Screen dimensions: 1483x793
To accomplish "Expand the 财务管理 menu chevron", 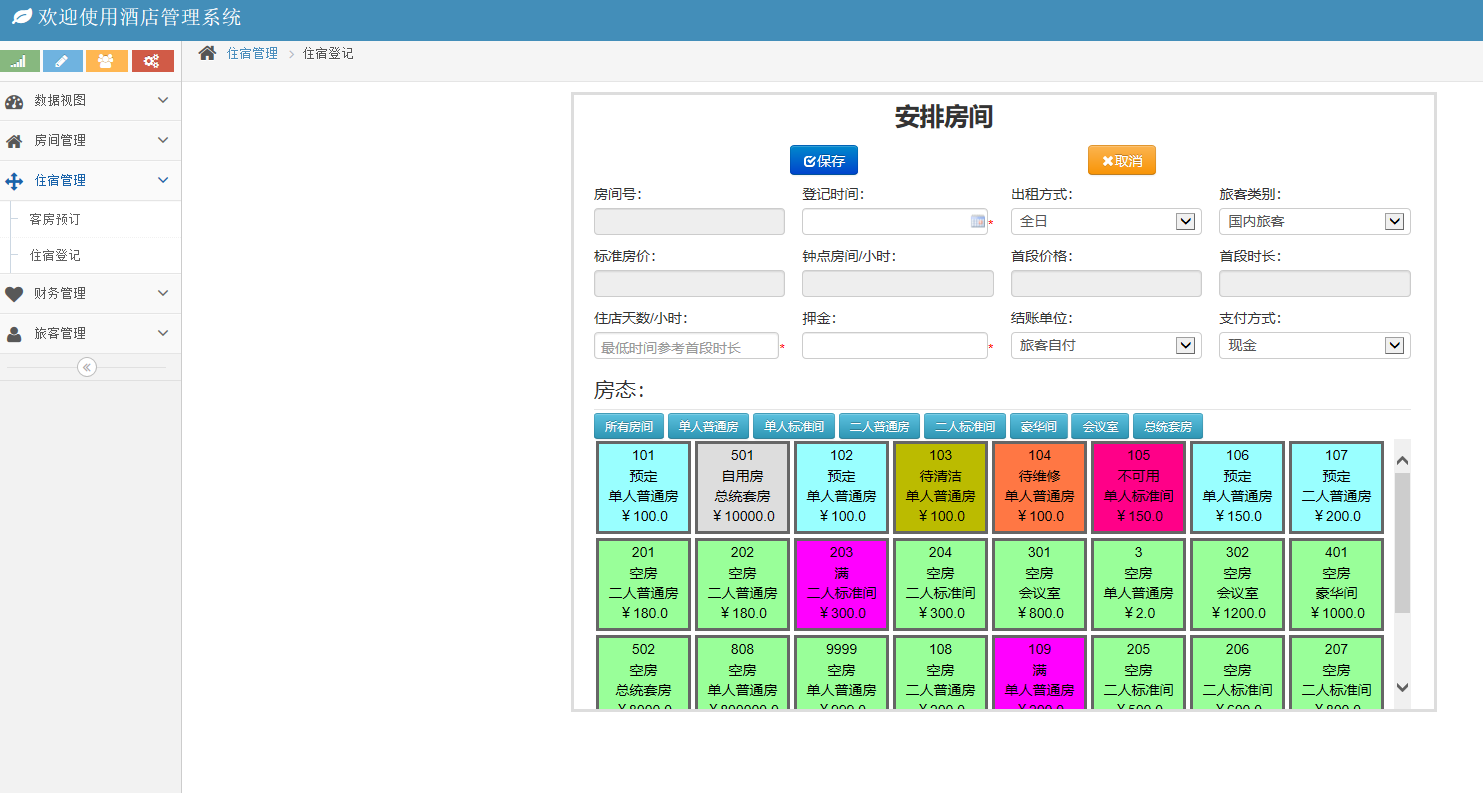I will point(163,293).
